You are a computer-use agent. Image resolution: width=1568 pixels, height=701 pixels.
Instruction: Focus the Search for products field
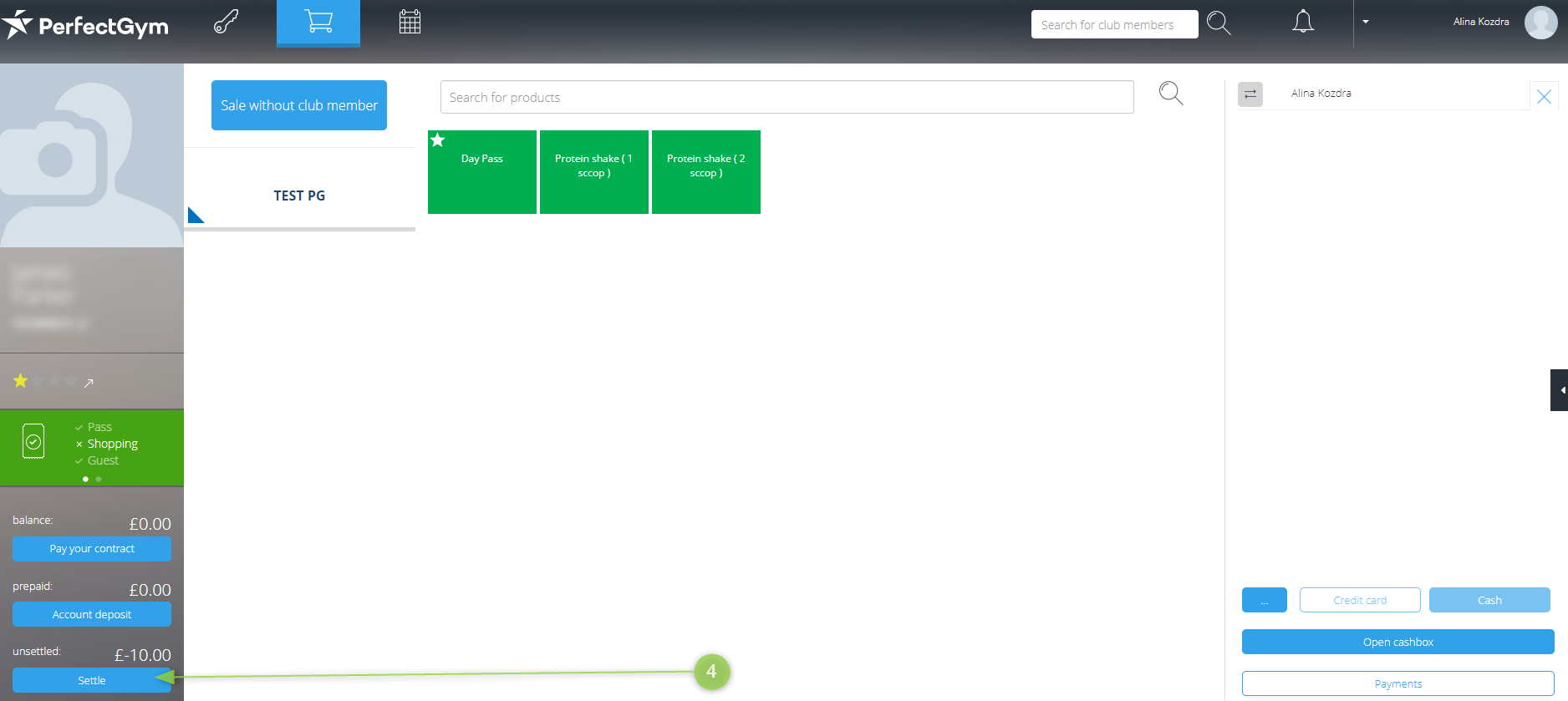(x=787, y=97)
